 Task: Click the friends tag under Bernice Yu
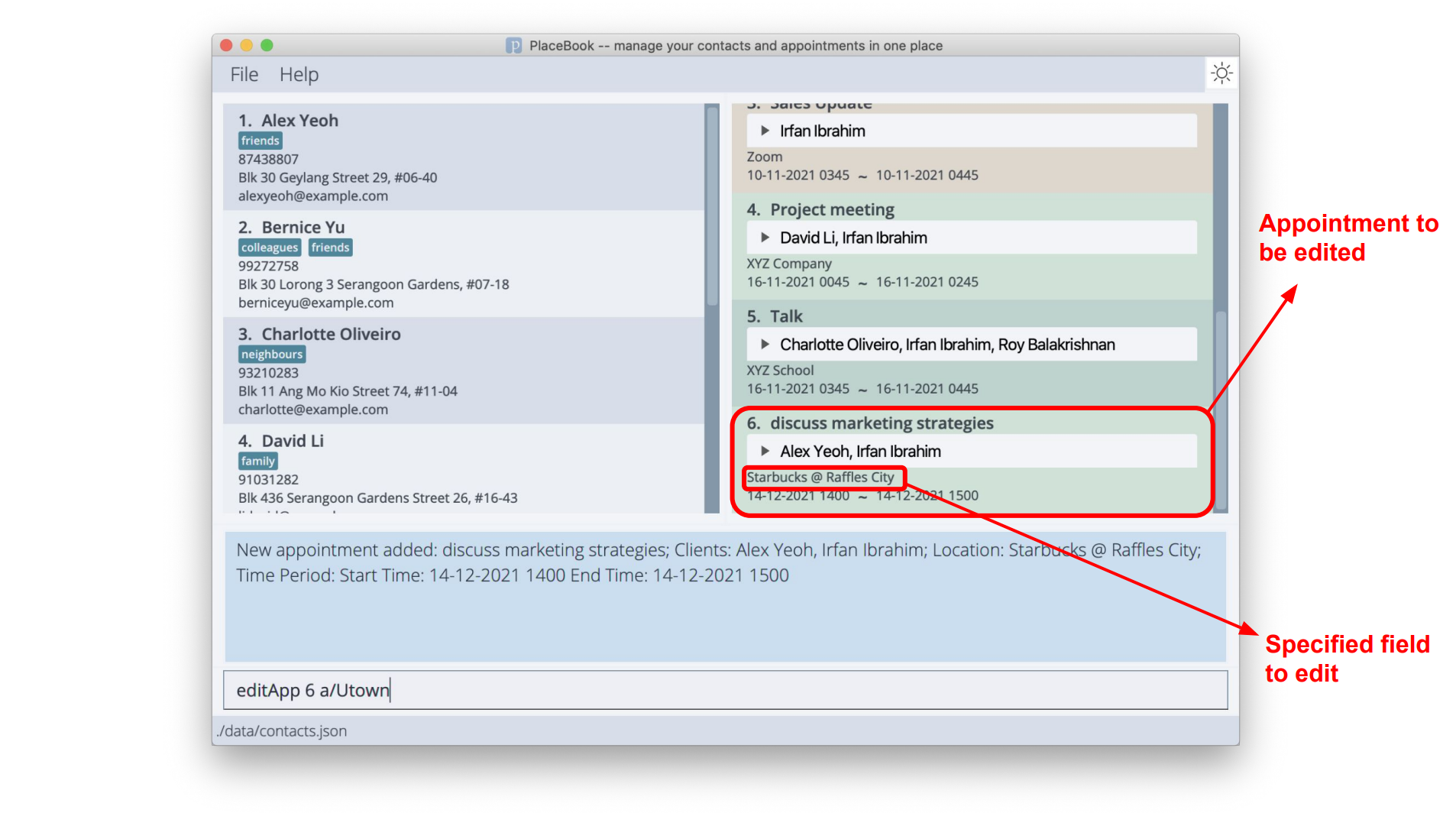[331, 248]
